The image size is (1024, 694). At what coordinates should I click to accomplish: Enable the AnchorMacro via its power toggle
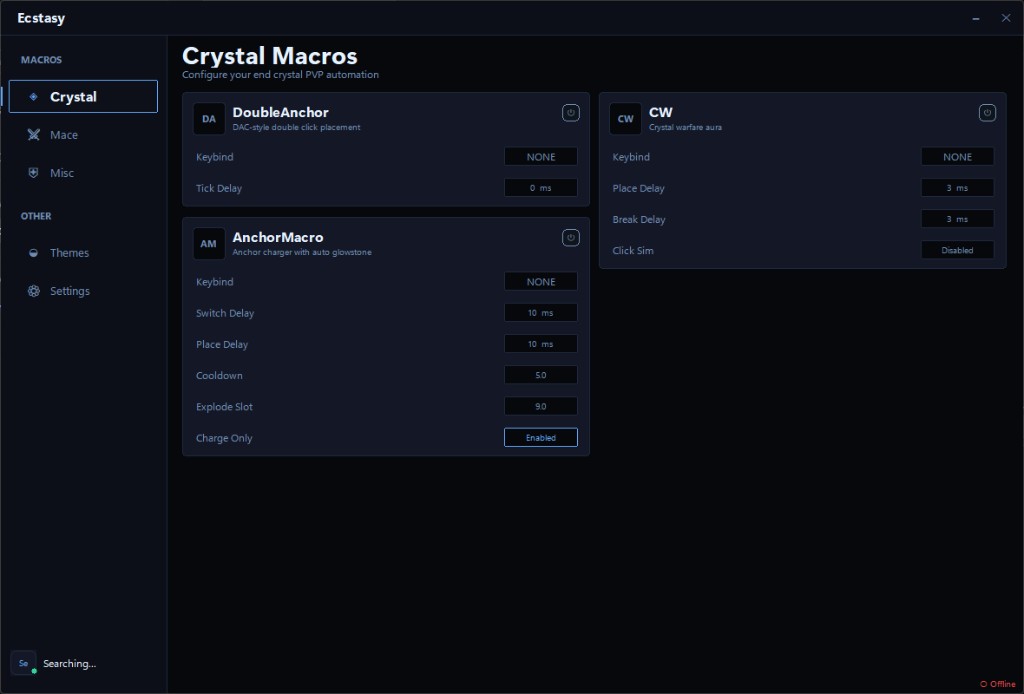coord(571,238)
